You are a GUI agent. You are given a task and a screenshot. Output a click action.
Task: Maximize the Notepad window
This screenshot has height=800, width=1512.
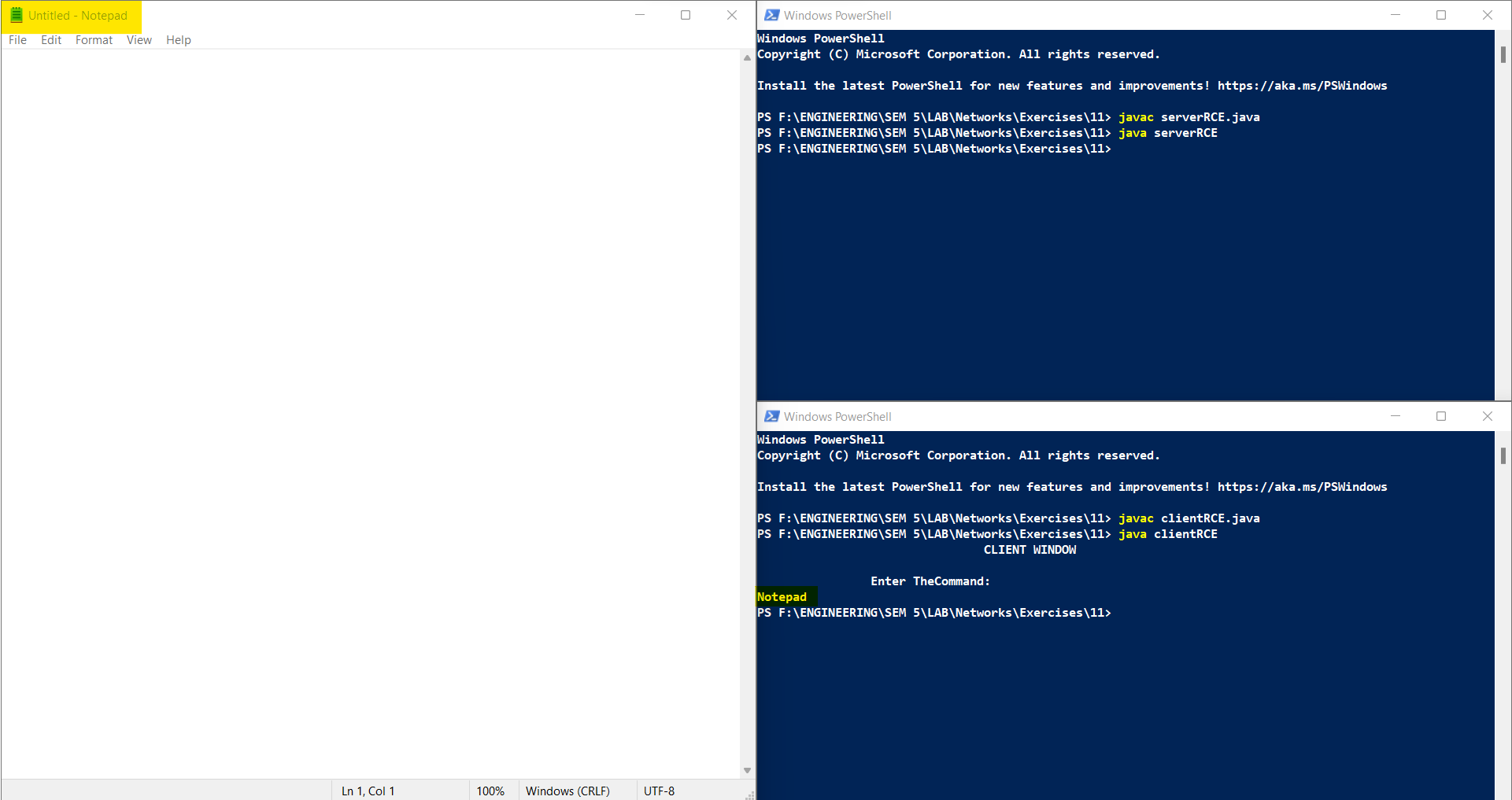tap(686, 15)
